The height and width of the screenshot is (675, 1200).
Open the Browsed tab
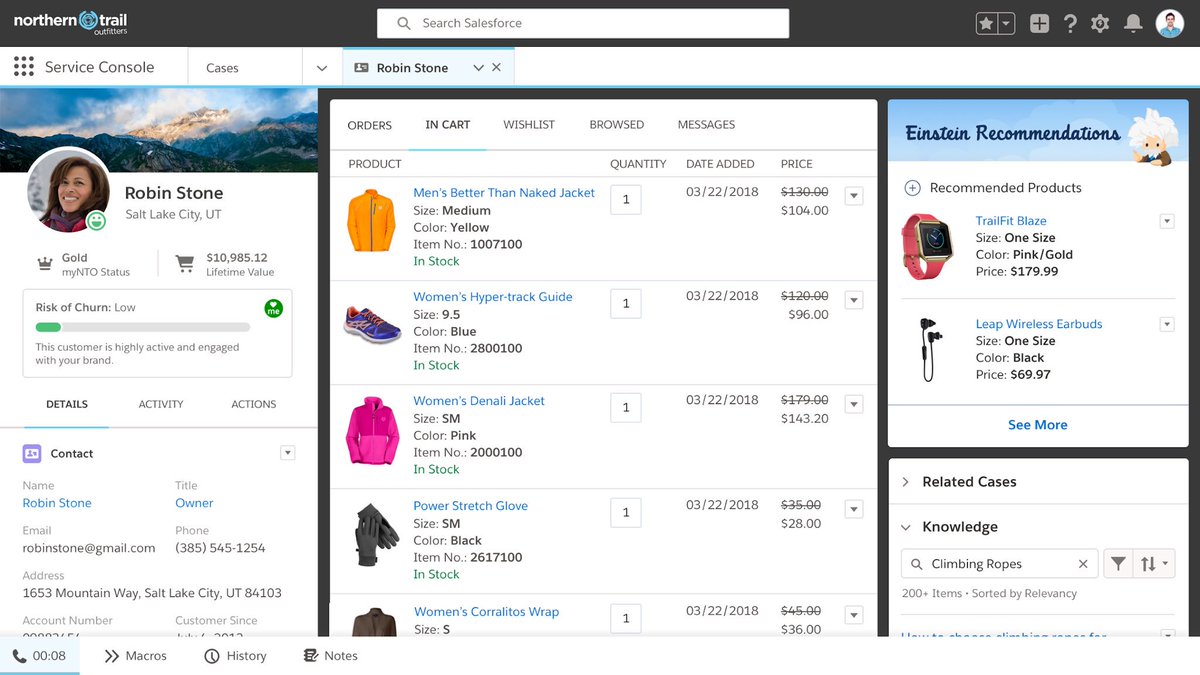(617, 125)
